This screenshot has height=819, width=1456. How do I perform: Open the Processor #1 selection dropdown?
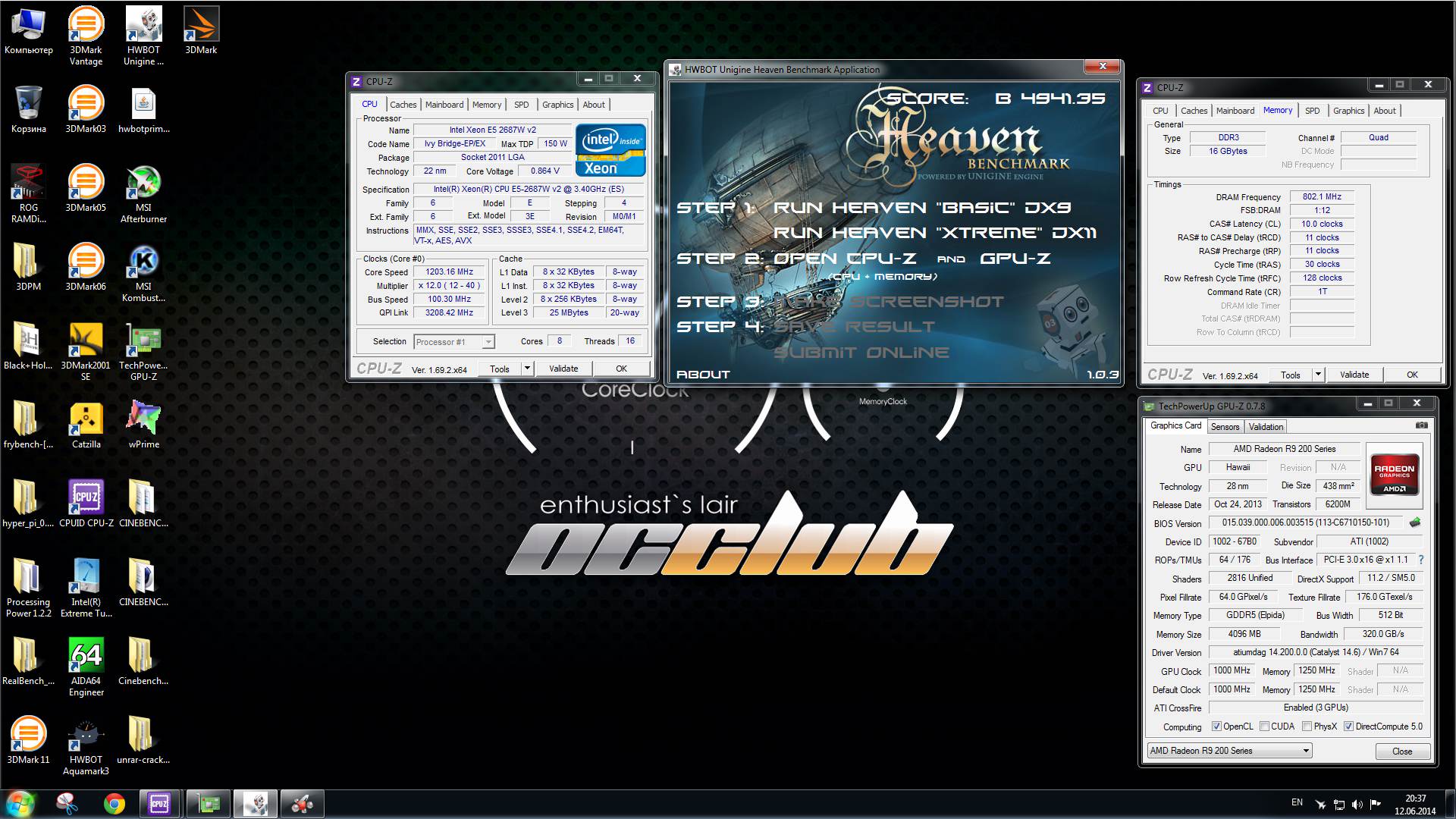[x=454, y=342]
